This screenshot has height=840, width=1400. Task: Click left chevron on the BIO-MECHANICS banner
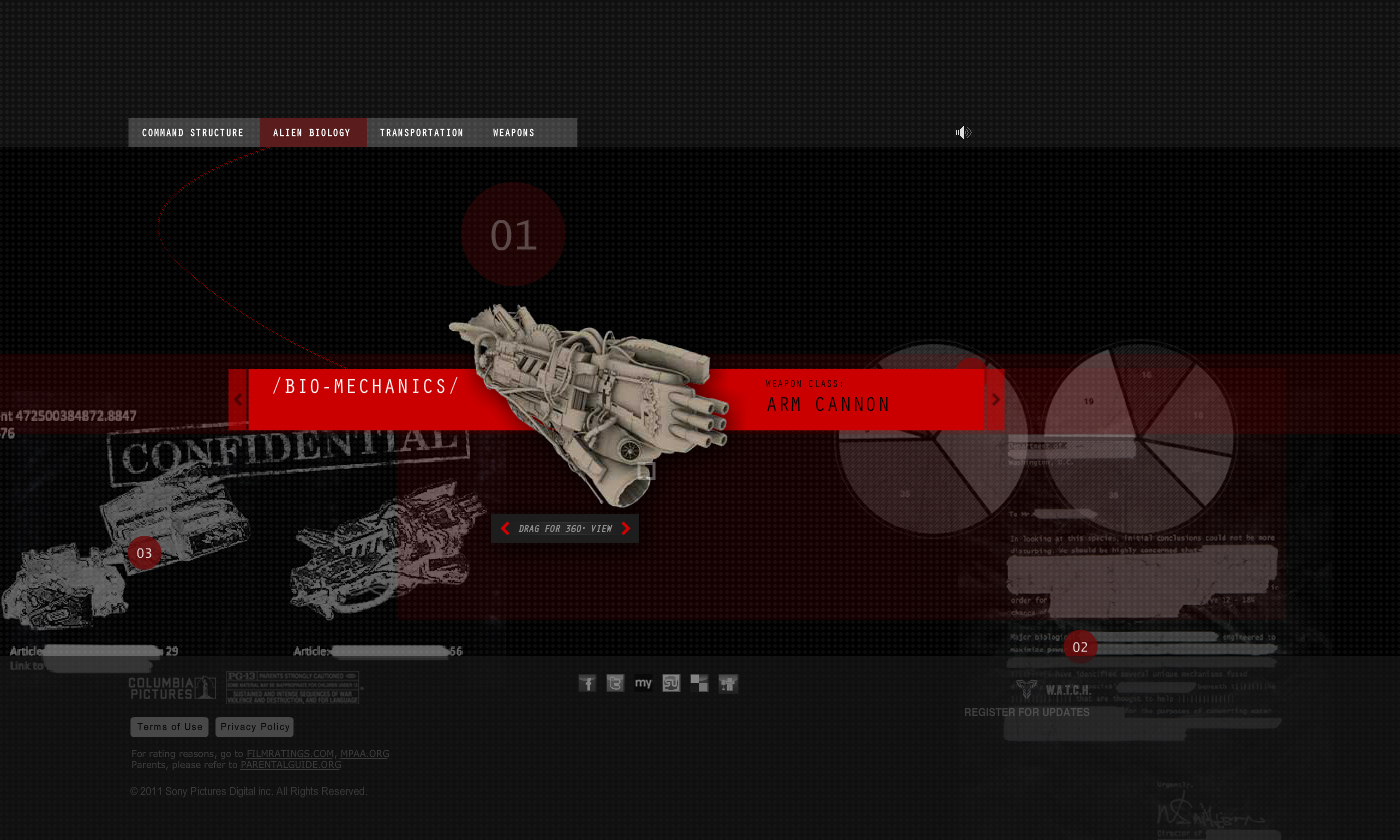pyautogui.click(x=238, y=398)
